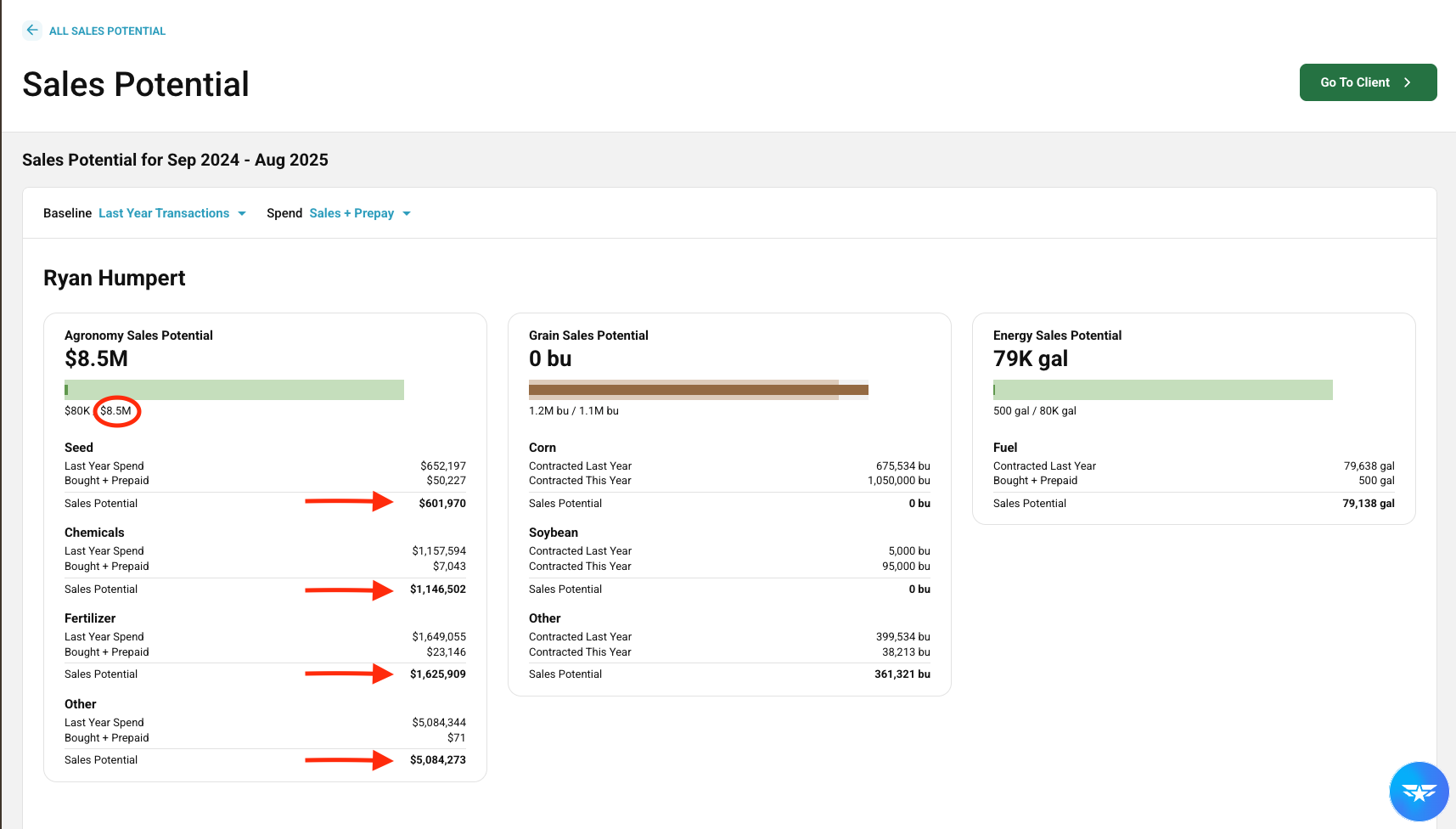Viewport: 1456px width, 829px height.
Task: Click the Go To Client chevron arrow
Action: click(x=1407, y=82)
